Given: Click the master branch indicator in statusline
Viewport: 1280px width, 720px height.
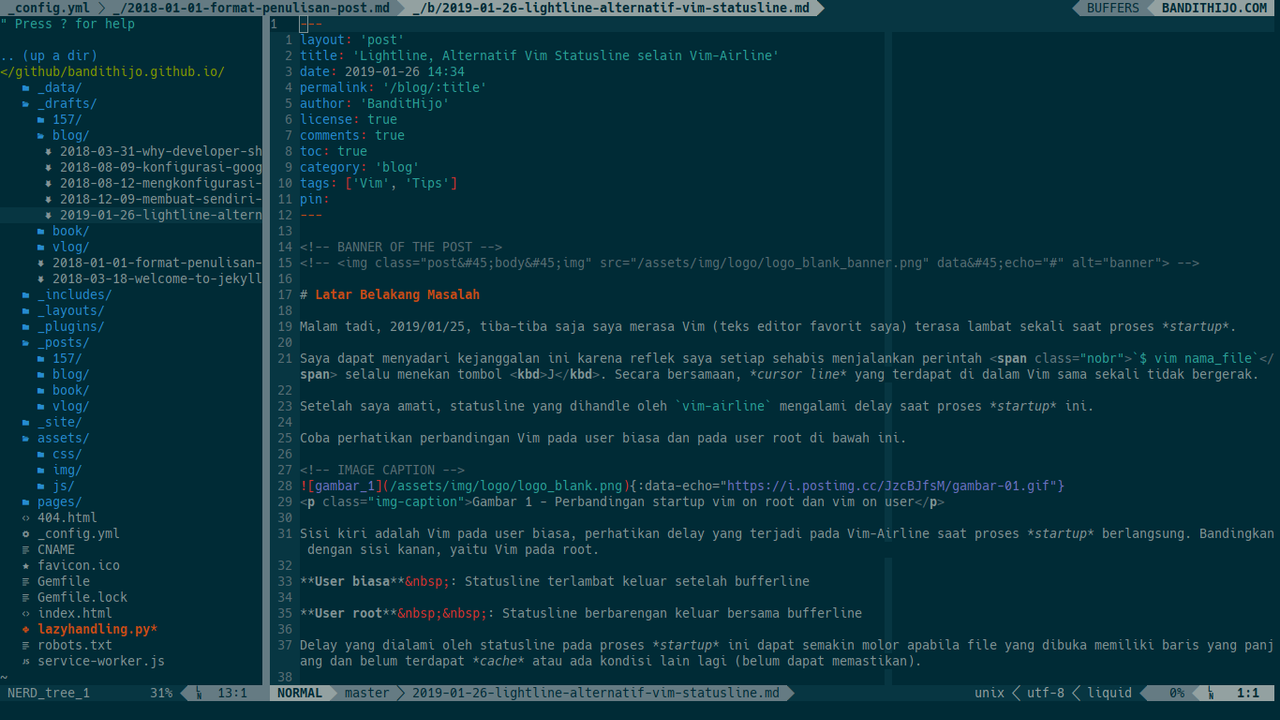Looking at the screenshot, I should [x=366, y=693].
